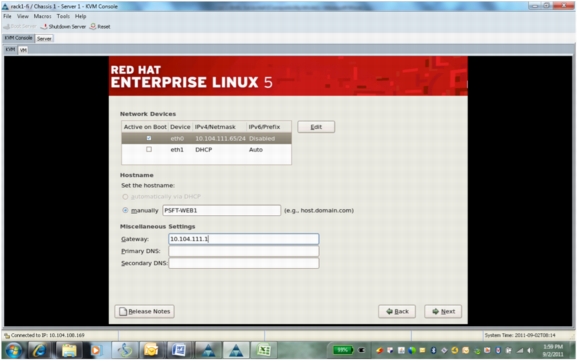Click the Primary DNS input field

(x=244, y=251)
